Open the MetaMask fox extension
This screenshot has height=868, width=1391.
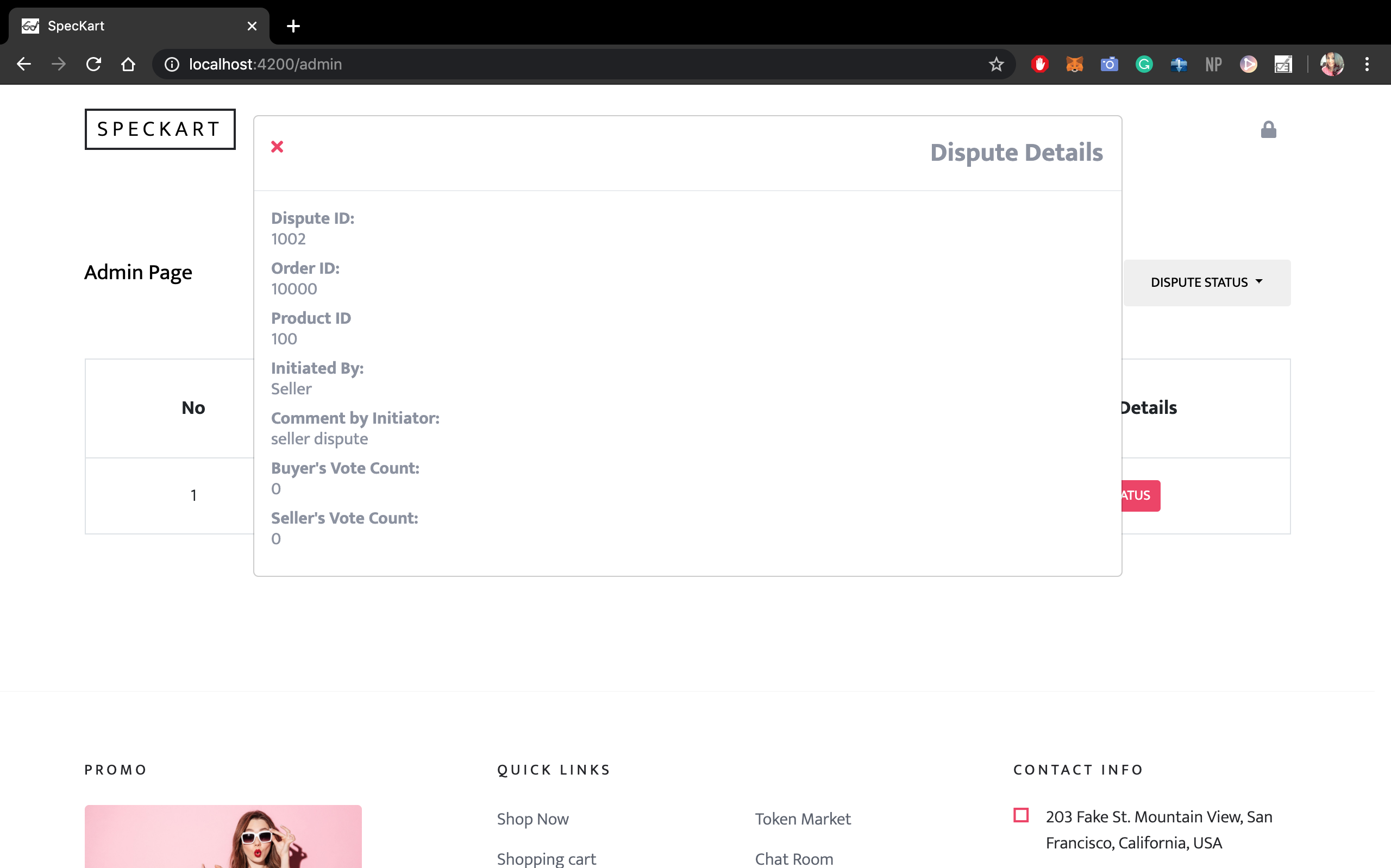[1074, 64]
